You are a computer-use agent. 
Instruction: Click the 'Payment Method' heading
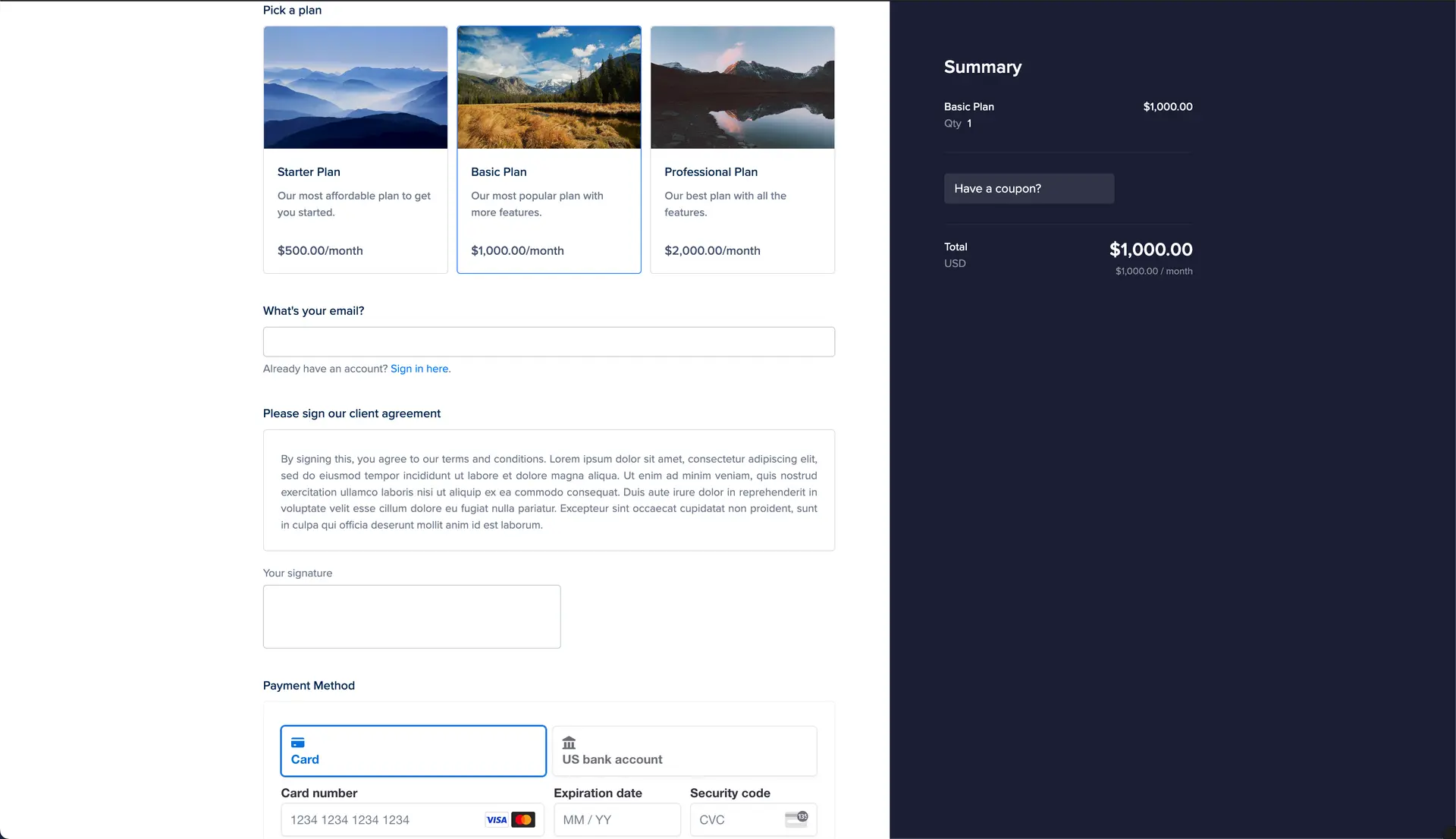[309, 686]
